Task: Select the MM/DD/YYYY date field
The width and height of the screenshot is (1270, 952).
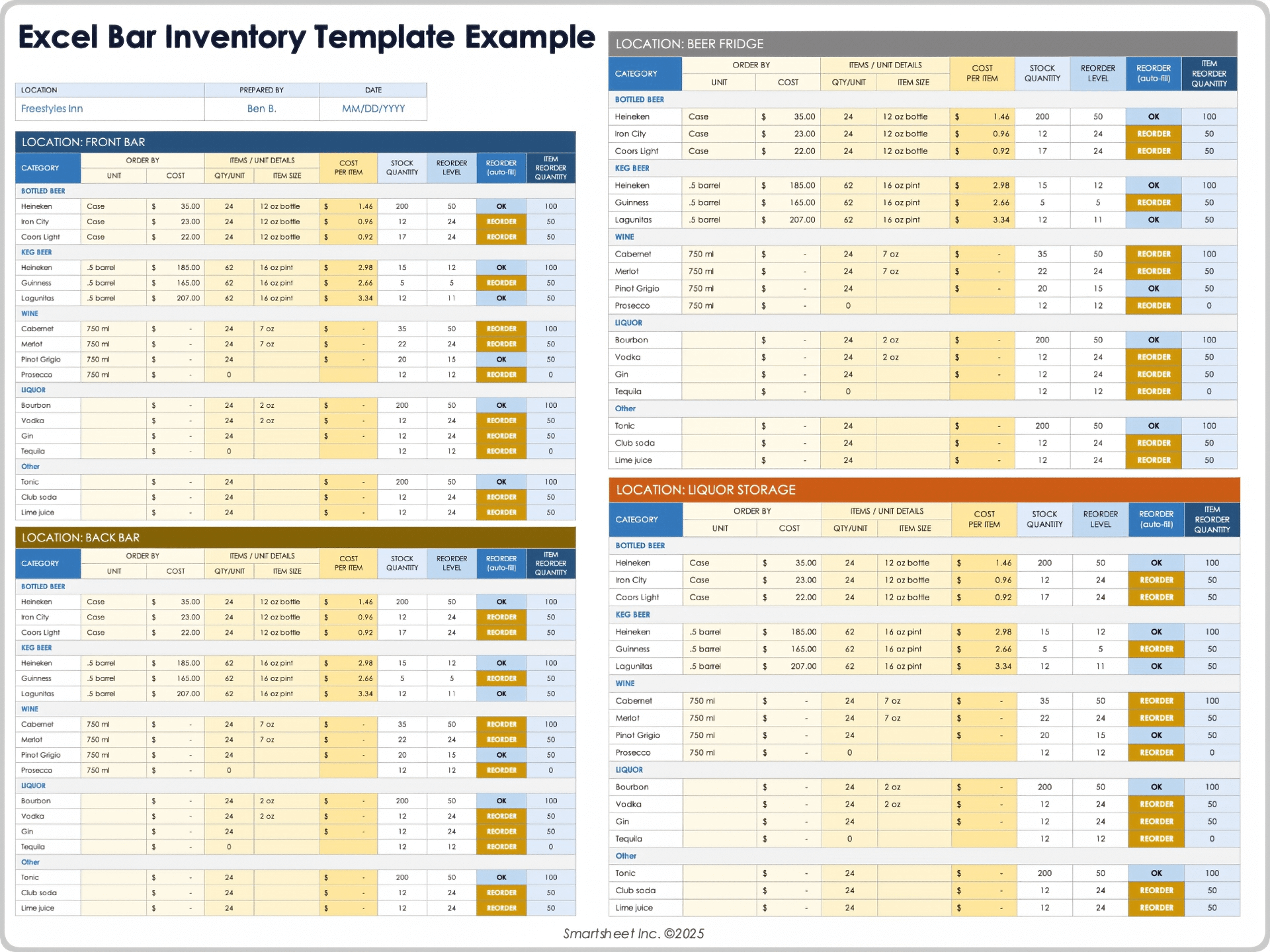Action: click(372, 108)
